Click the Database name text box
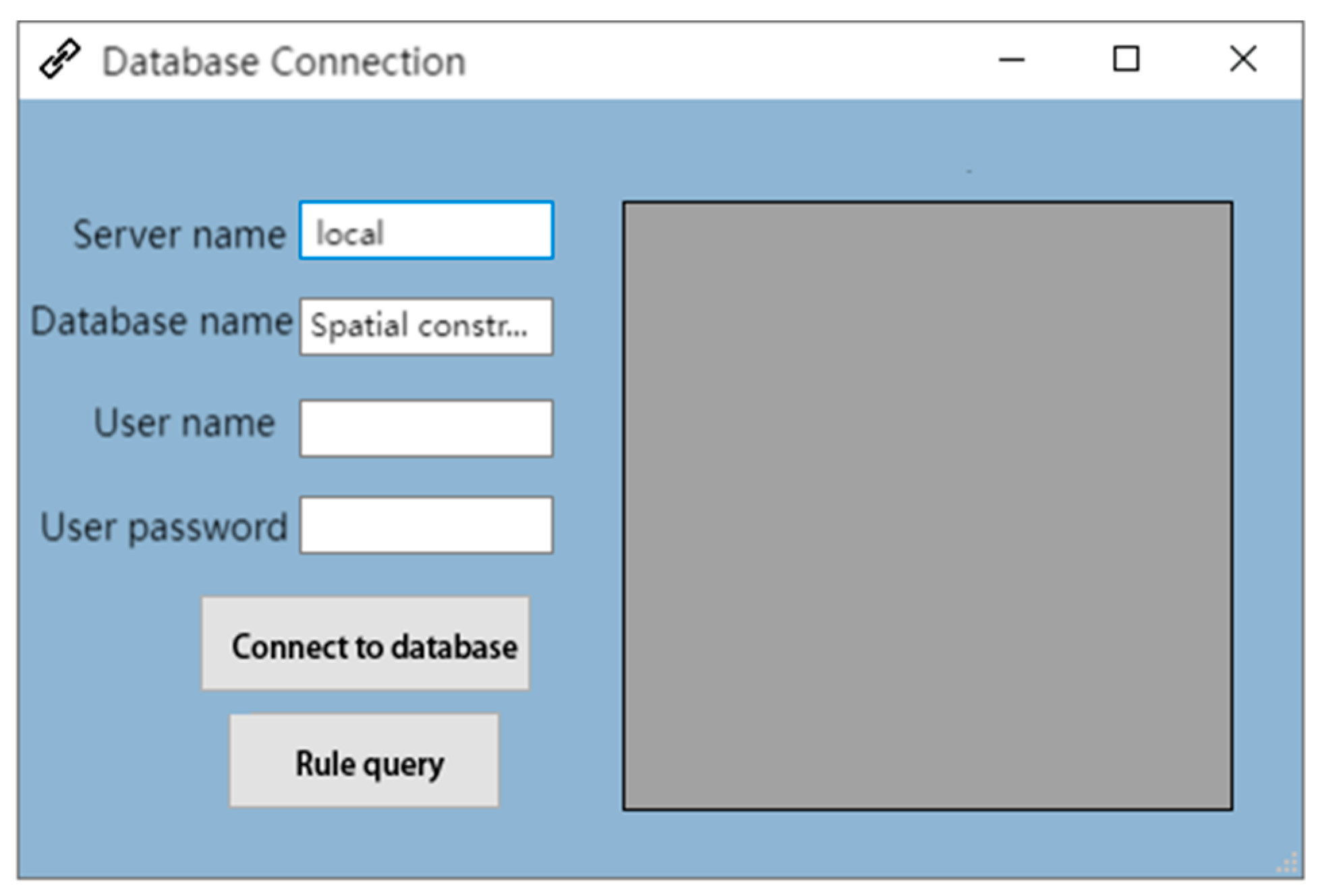Image resolution: width=1320 pixels, height=896 pixels. [426, 327]
